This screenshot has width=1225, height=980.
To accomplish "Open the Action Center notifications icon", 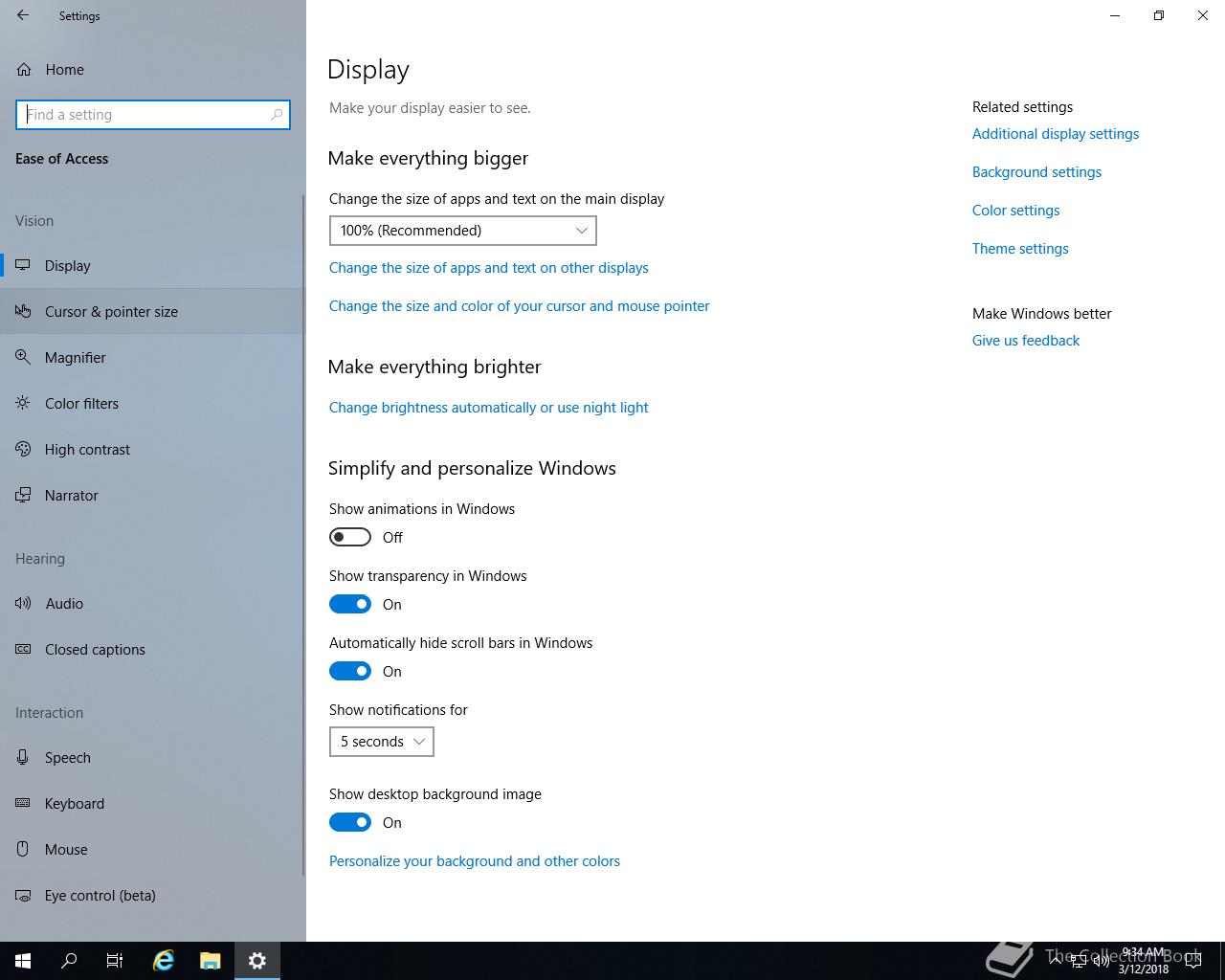I will click(1193, 961).
